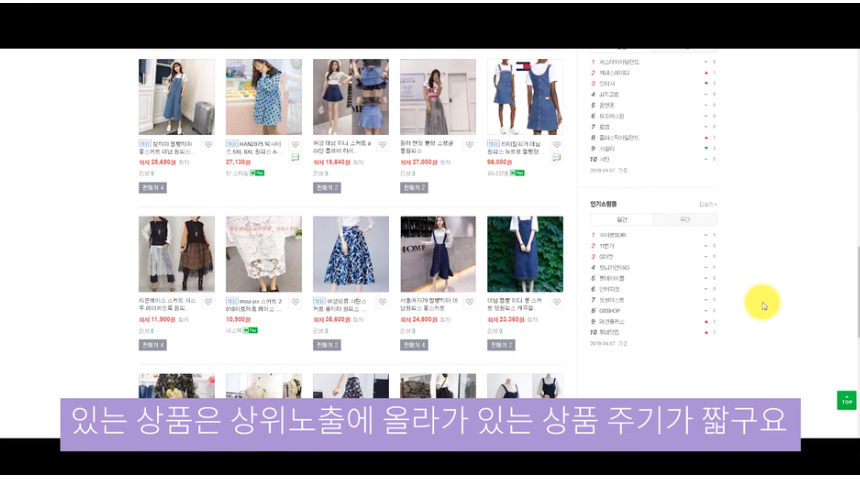Show sellers for 11,900원 item (판매처 4)
This screenshot has height=480, width=860.
(152, 345)
